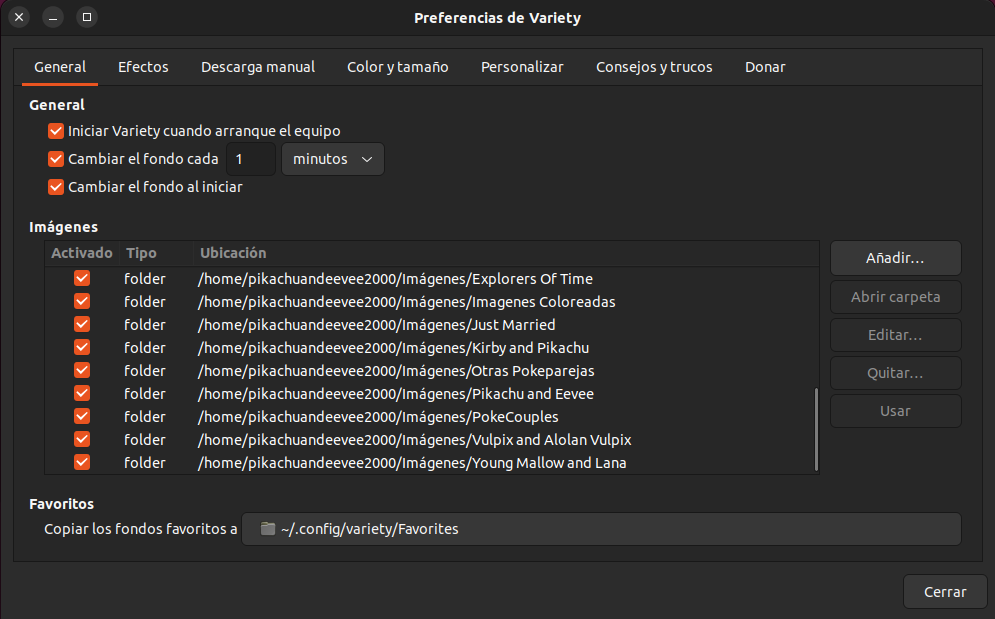995x619 pixels.
Task: Open the Descarga manual tab
Action: (x=258, y=67)
